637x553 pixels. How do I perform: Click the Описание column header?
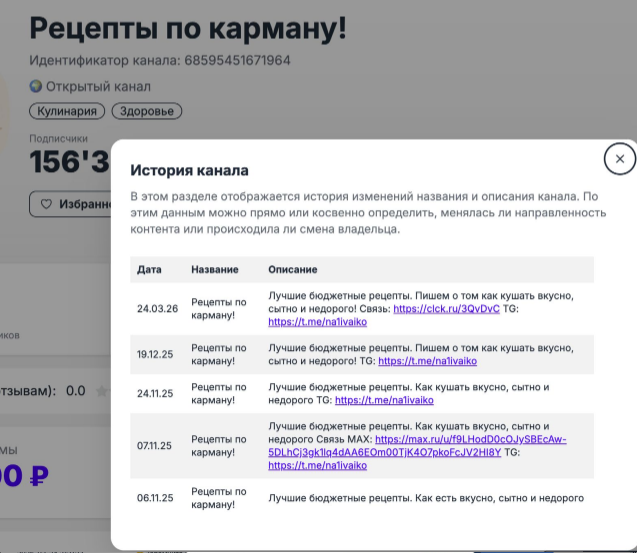pyautogui.click(x=292, y=270)
